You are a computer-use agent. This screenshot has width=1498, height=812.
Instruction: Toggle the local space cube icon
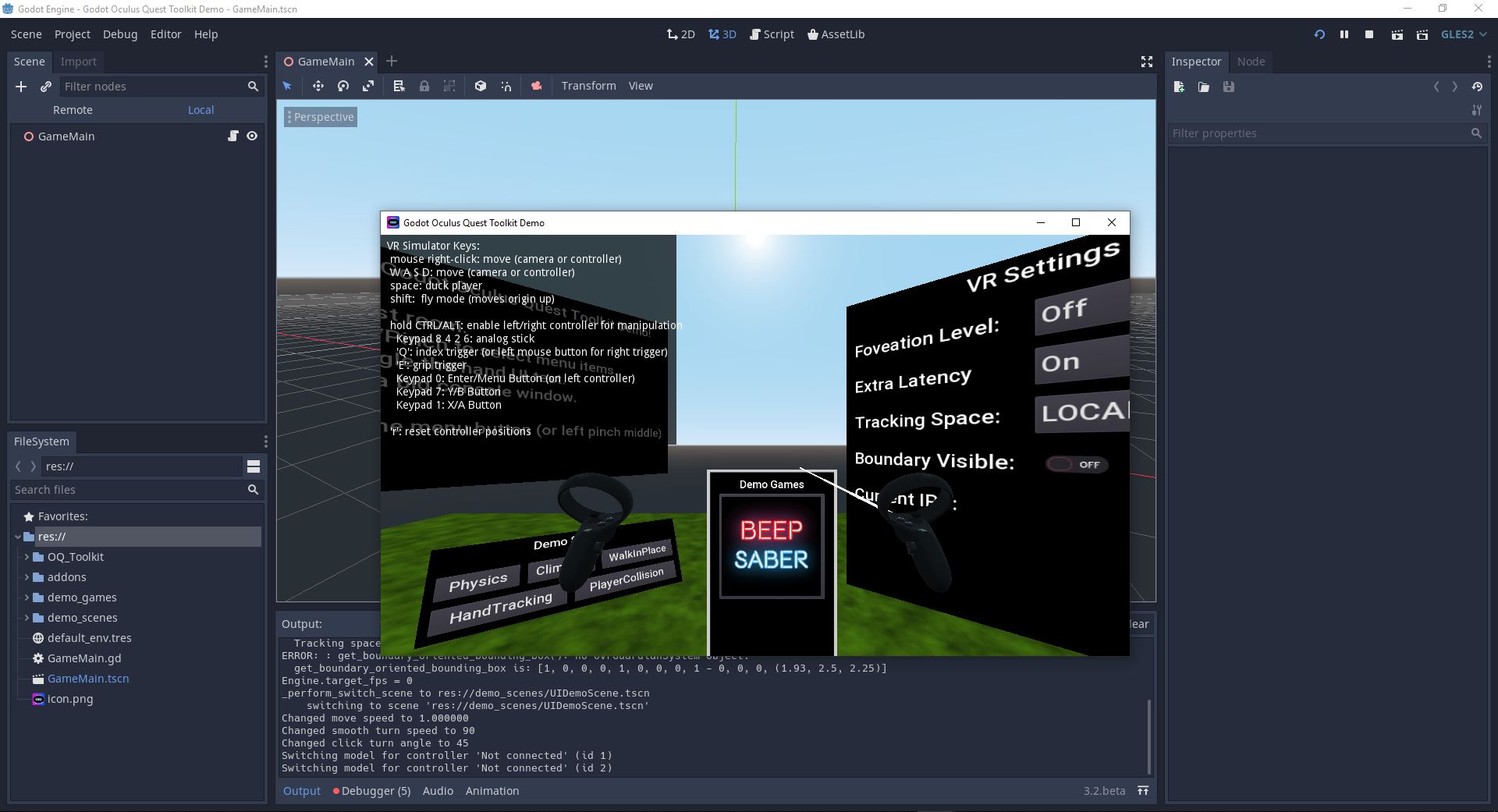coord(481,86)
